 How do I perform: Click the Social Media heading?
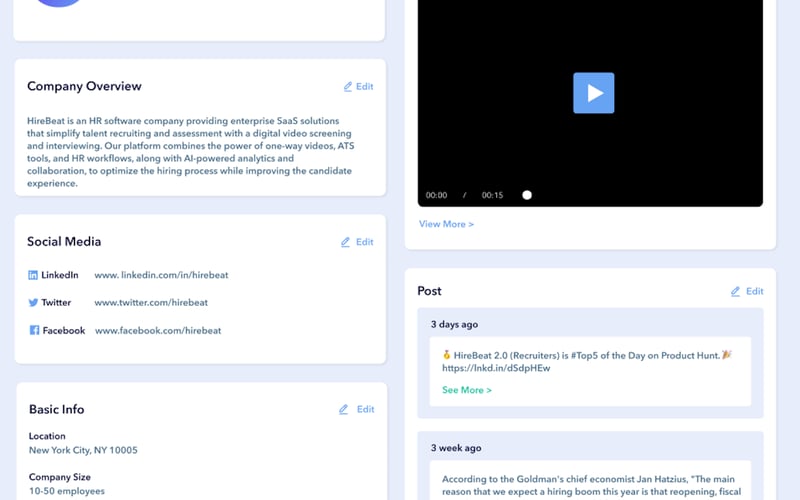point(64,241)
